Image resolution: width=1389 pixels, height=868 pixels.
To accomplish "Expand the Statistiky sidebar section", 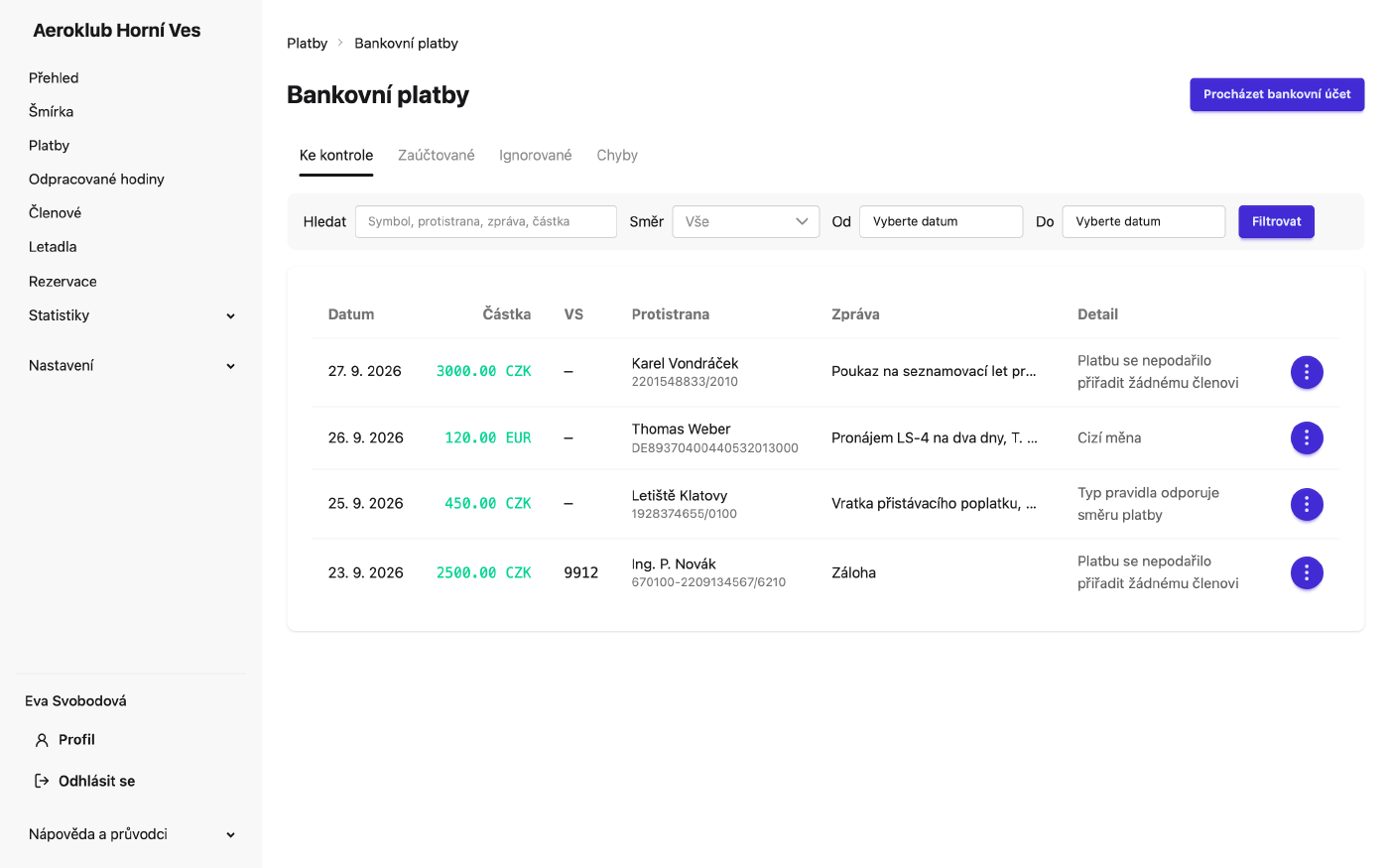I will [131, 315].
